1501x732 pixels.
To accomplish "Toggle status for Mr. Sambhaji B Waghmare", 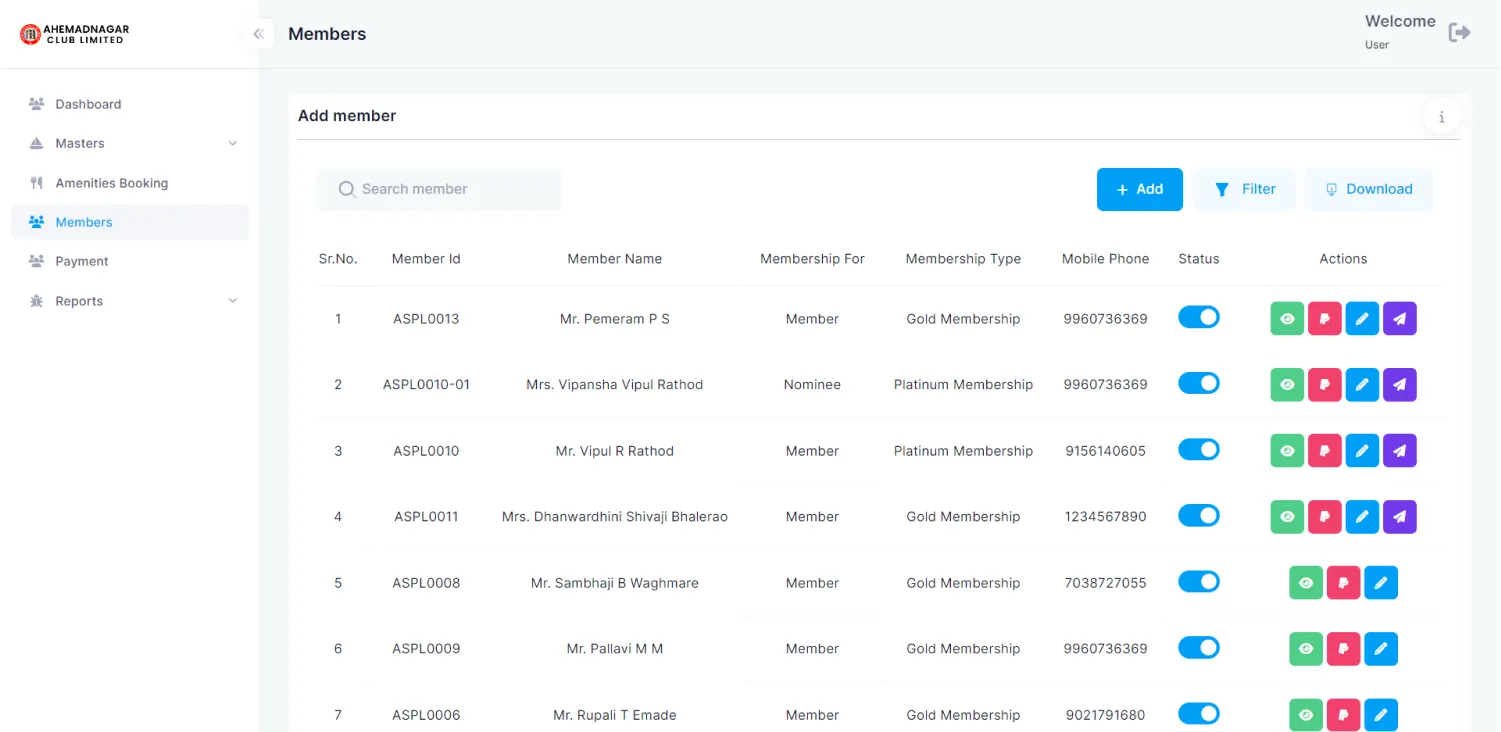I will click(x=1199, y=581).
